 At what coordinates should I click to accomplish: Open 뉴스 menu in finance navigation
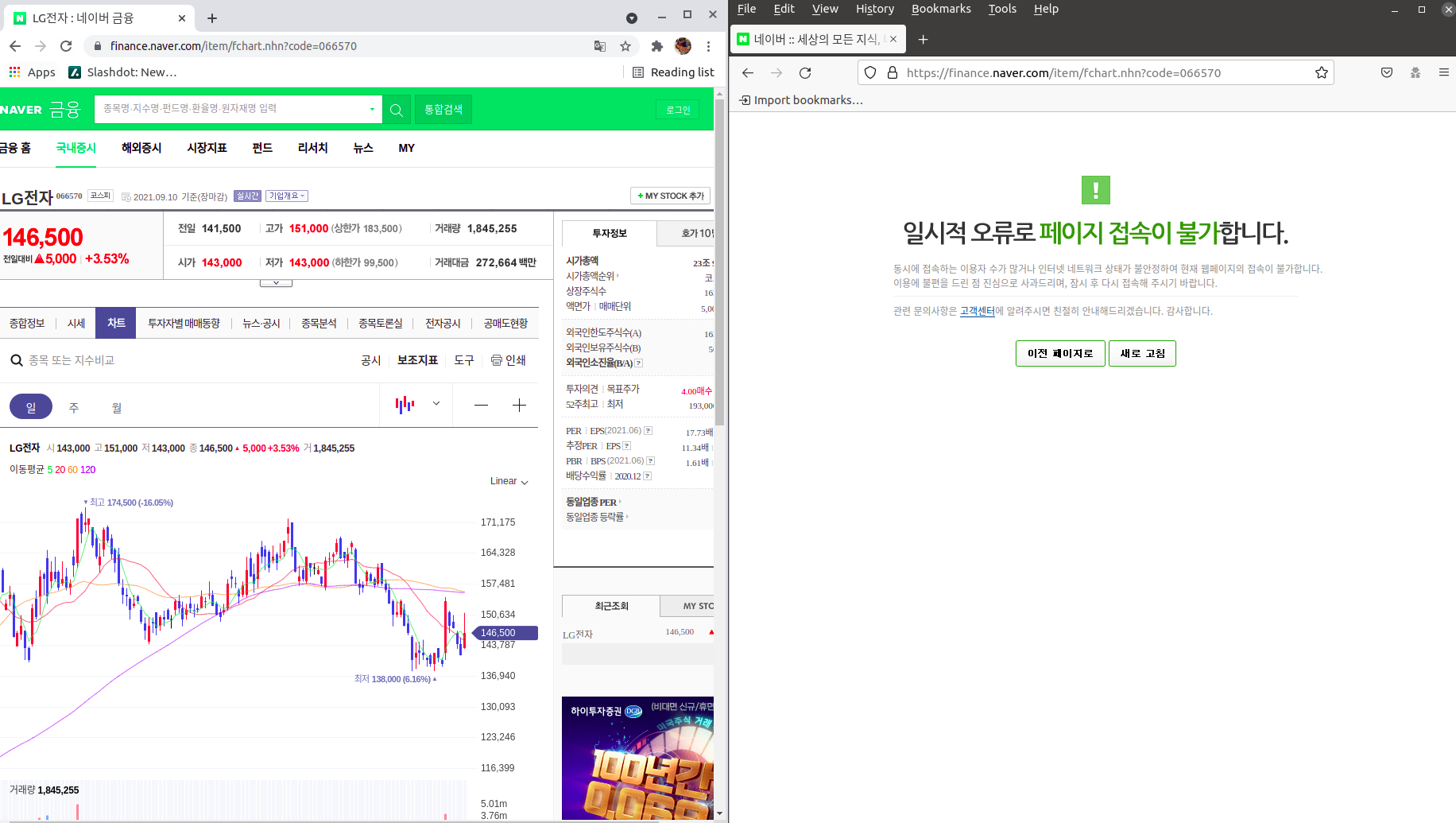pyautogui.click(x=363, y=148)
